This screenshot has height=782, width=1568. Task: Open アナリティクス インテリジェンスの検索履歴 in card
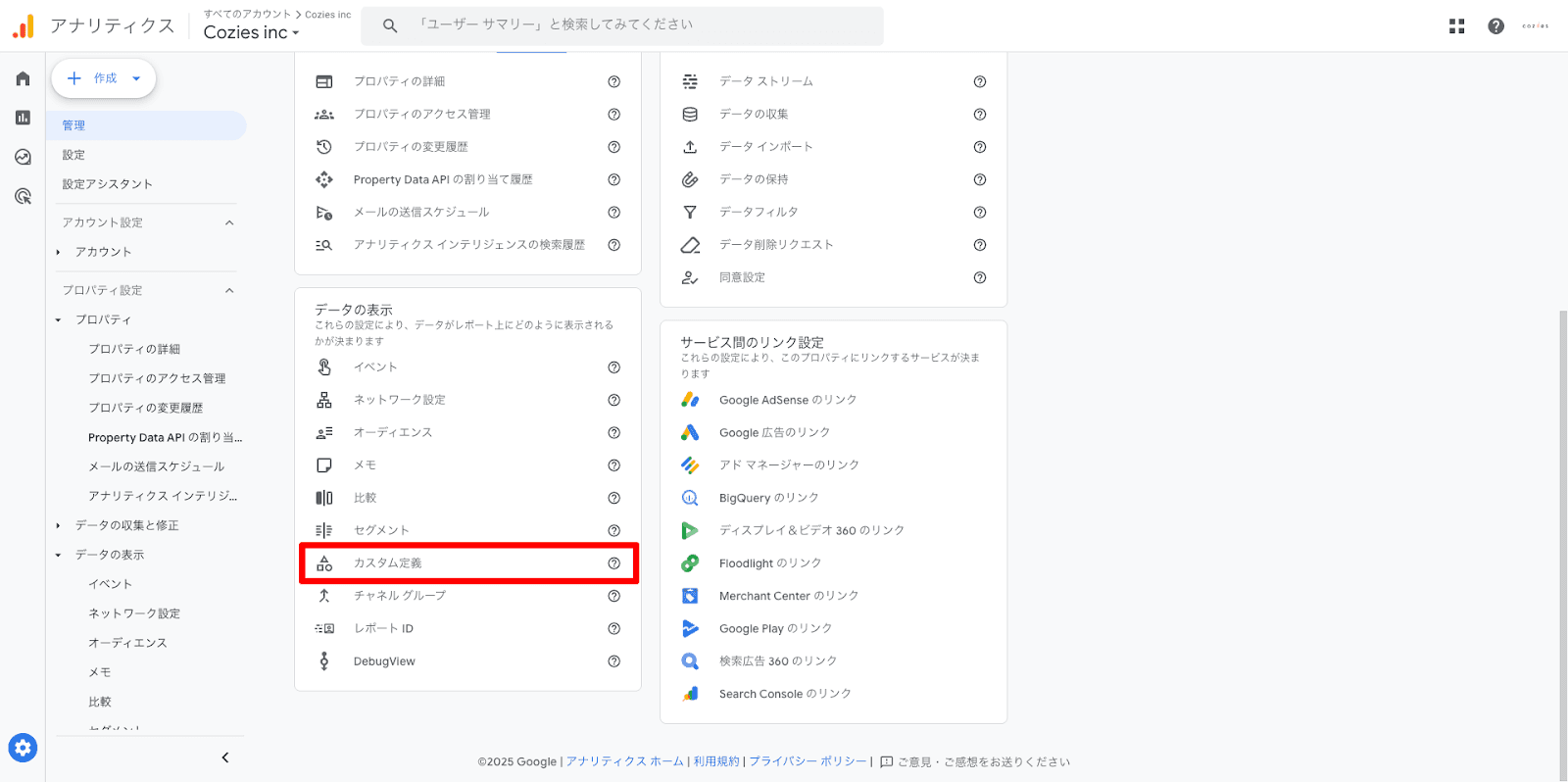click(468, 245)
